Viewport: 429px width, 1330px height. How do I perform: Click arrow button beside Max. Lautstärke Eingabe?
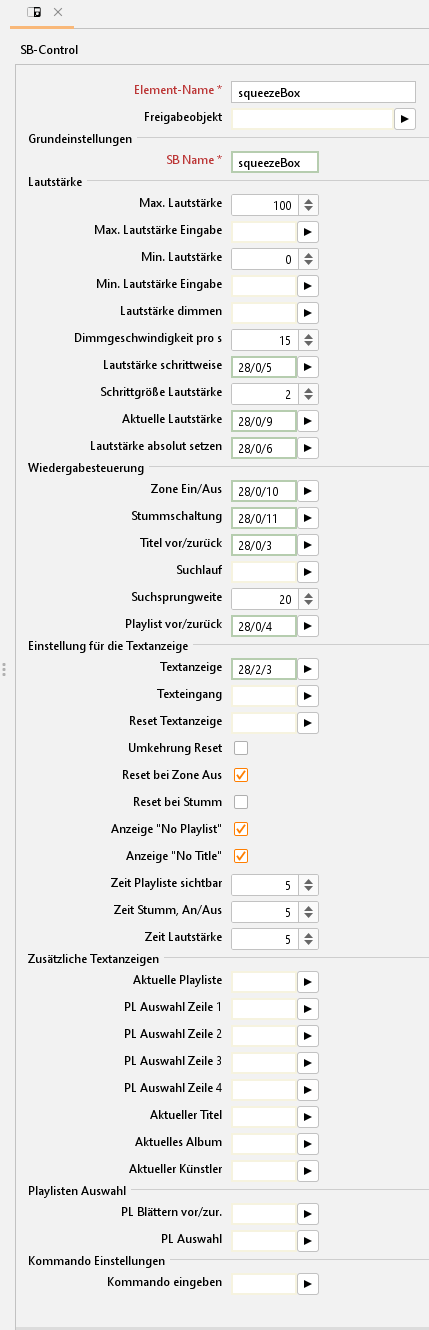click(308, 231)
